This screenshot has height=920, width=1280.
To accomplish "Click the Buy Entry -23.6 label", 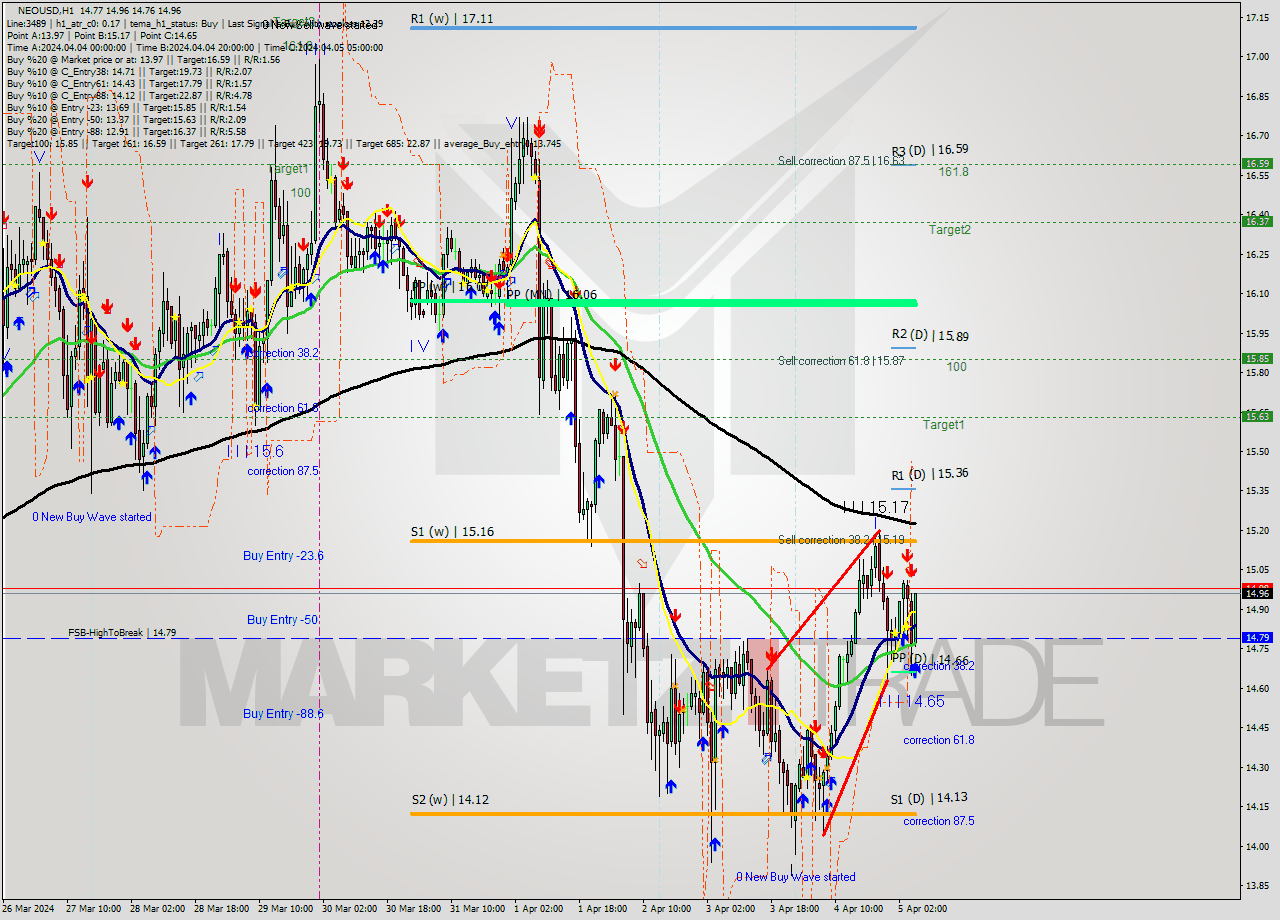I will tap(283, 556).
